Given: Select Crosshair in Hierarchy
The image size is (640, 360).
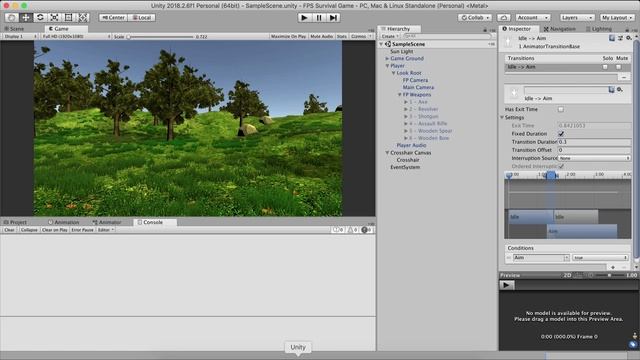Looking at the screenshot, I should tap(408, 160).
